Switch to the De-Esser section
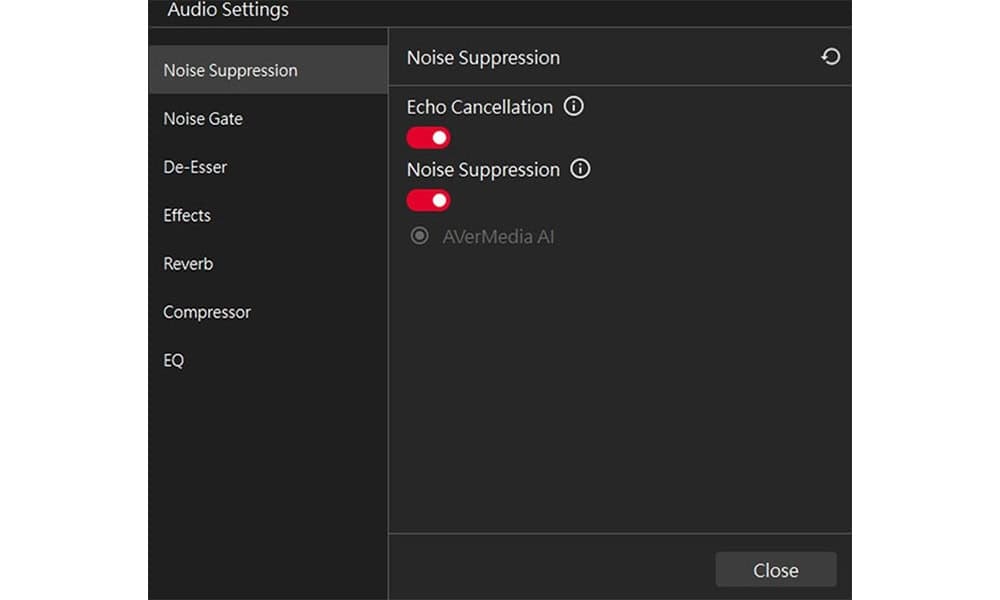The width and height of the screenshot is (1000, 600). 194,167
